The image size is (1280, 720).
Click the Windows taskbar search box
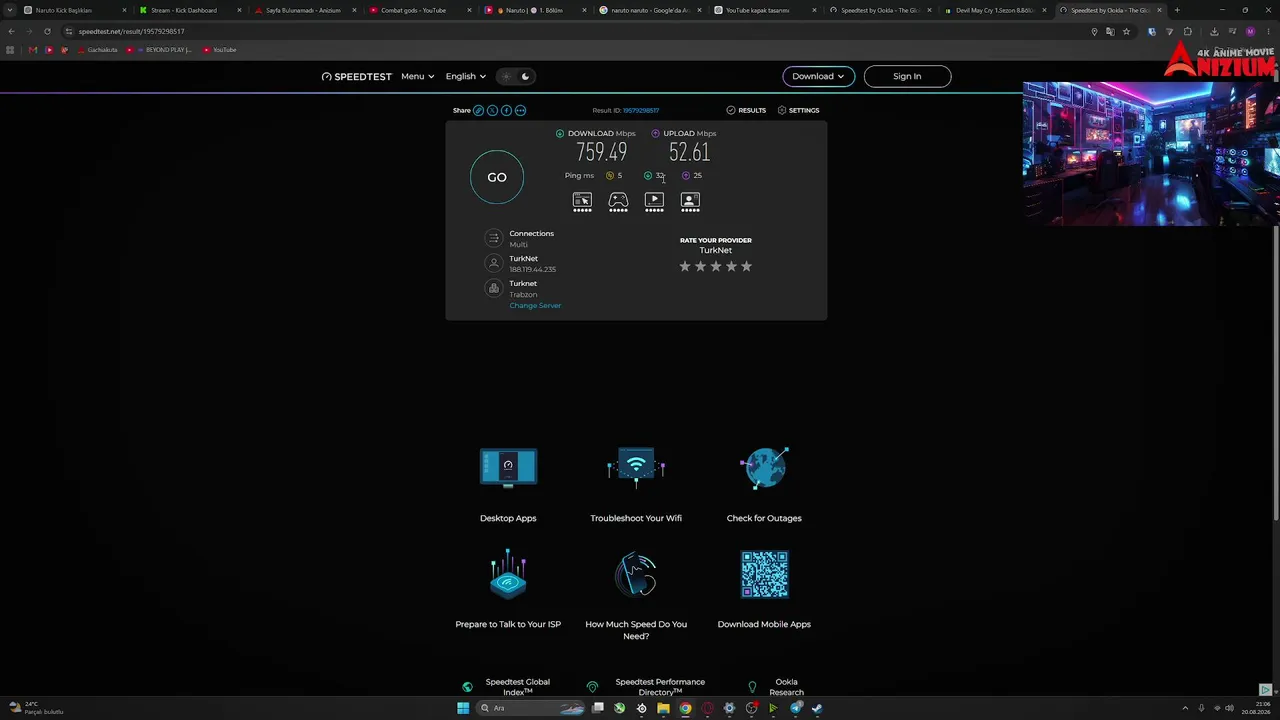point(532,708)
